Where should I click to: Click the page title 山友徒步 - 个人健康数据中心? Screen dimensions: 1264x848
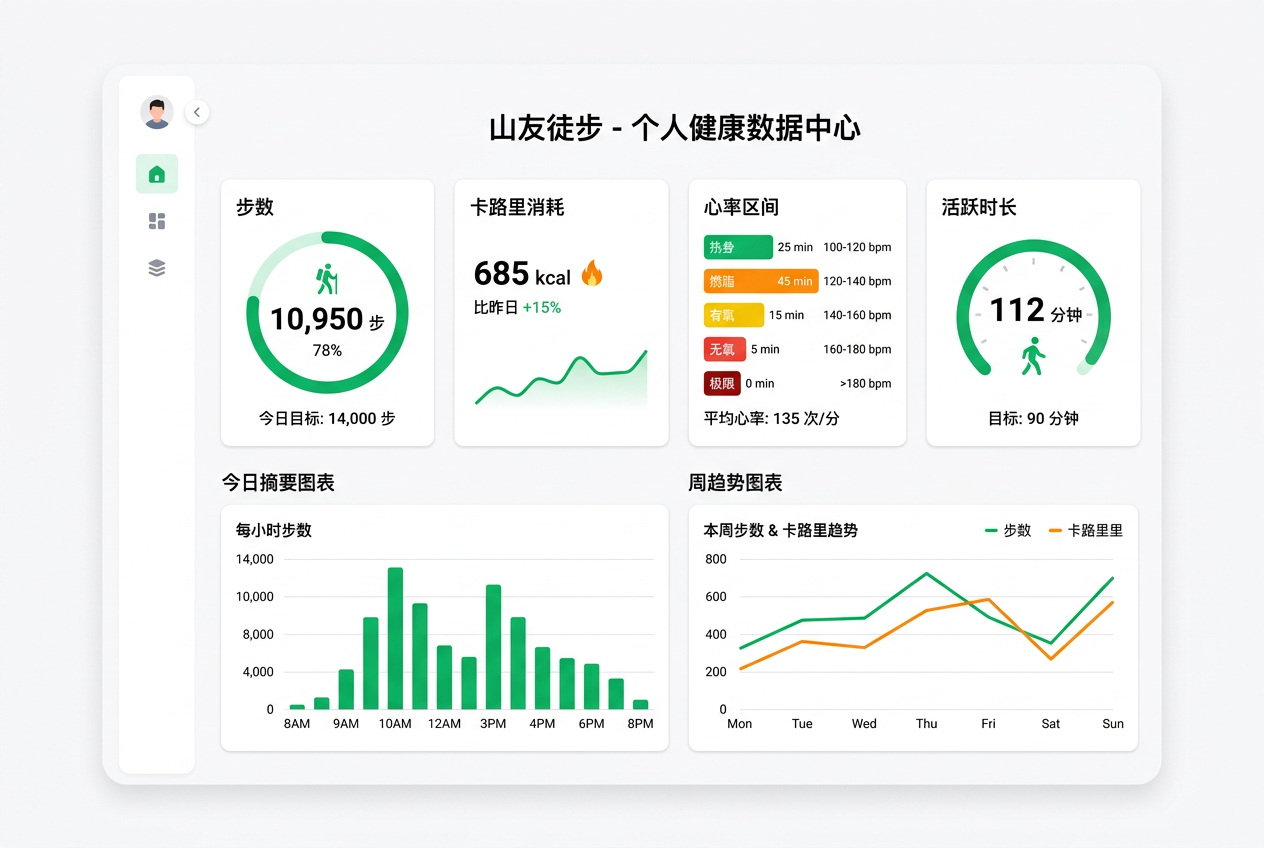click(x=675, y=128)
